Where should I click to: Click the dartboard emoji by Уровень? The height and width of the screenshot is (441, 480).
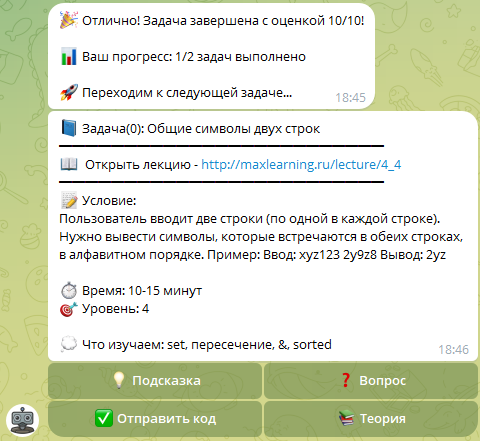[69, 309]
